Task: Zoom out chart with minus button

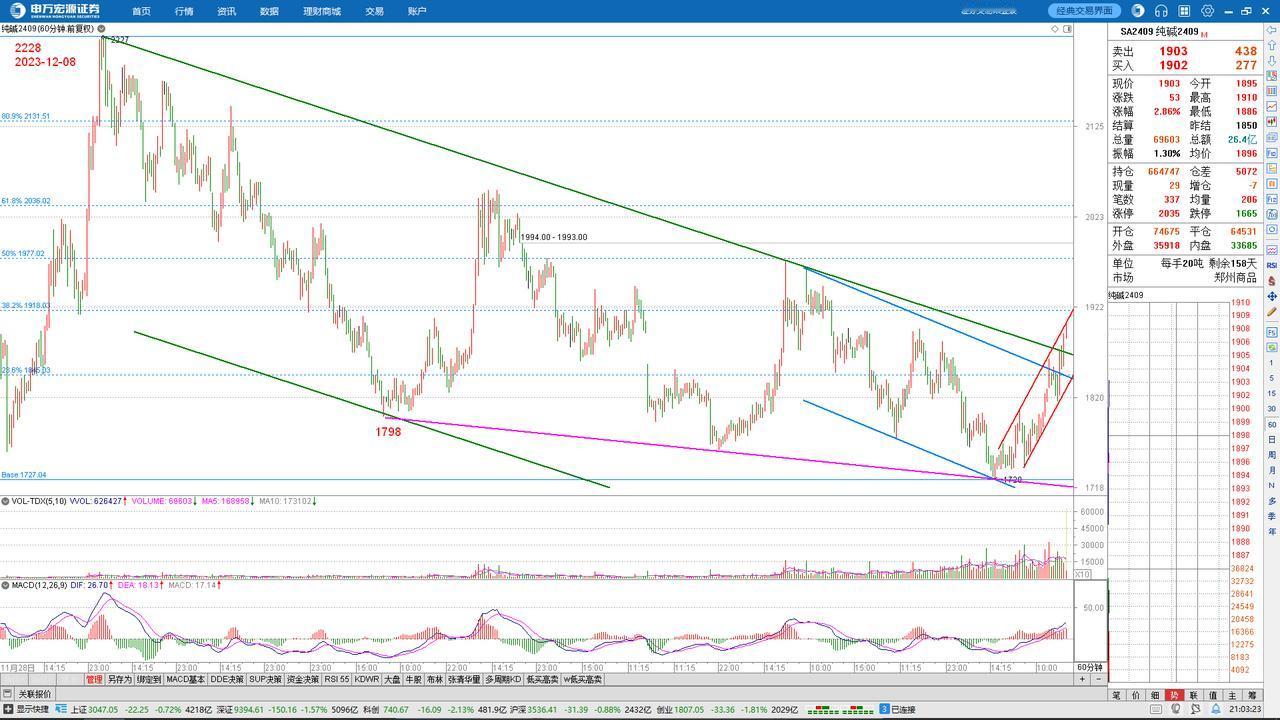Action: 1098,679
